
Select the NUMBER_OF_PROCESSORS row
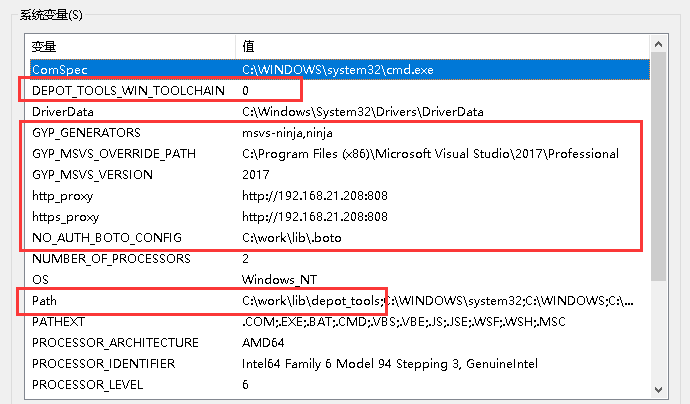pyautogui.click(x=340, y=258)
